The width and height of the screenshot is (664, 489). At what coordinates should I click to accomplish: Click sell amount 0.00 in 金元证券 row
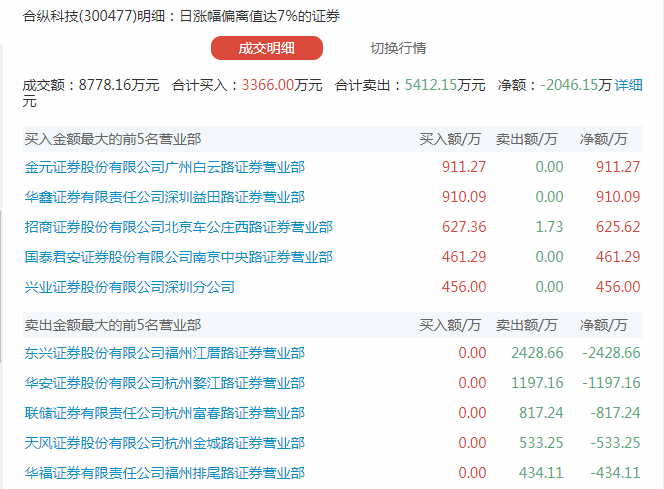tap(549, 167)
